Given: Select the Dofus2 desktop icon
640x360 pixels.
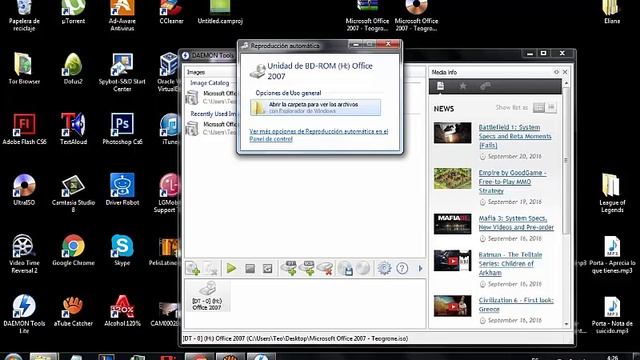Looking at the screenshot, I should tap(73, 69).
